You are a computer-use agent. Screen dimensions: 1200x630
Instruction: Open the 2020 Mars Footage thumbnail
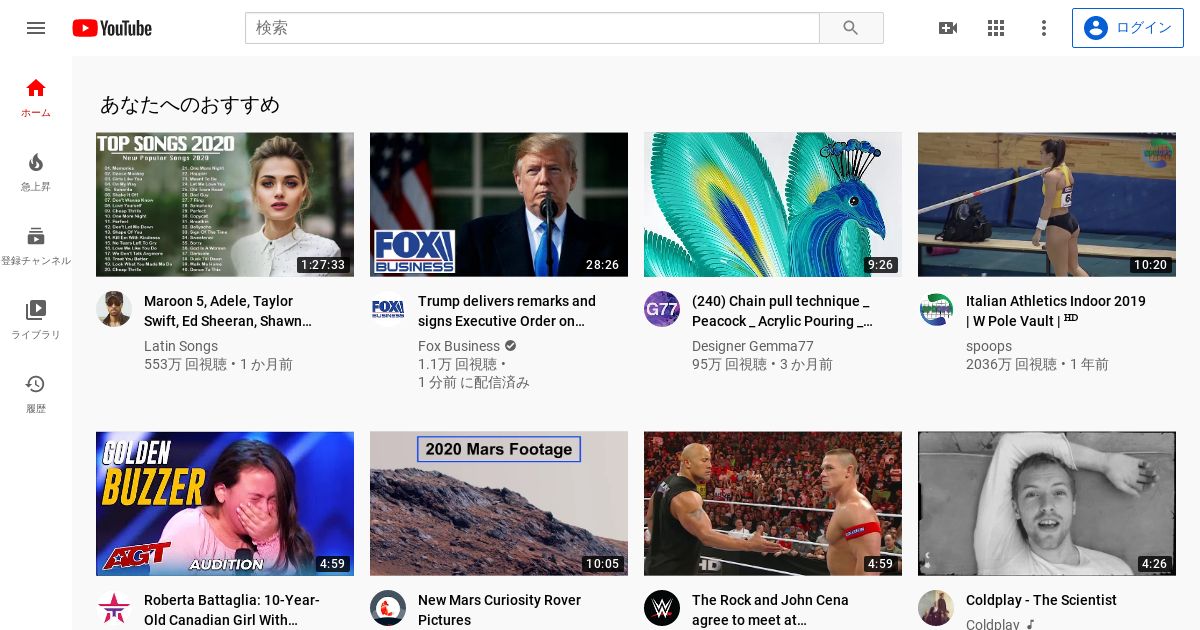point(499,504)
